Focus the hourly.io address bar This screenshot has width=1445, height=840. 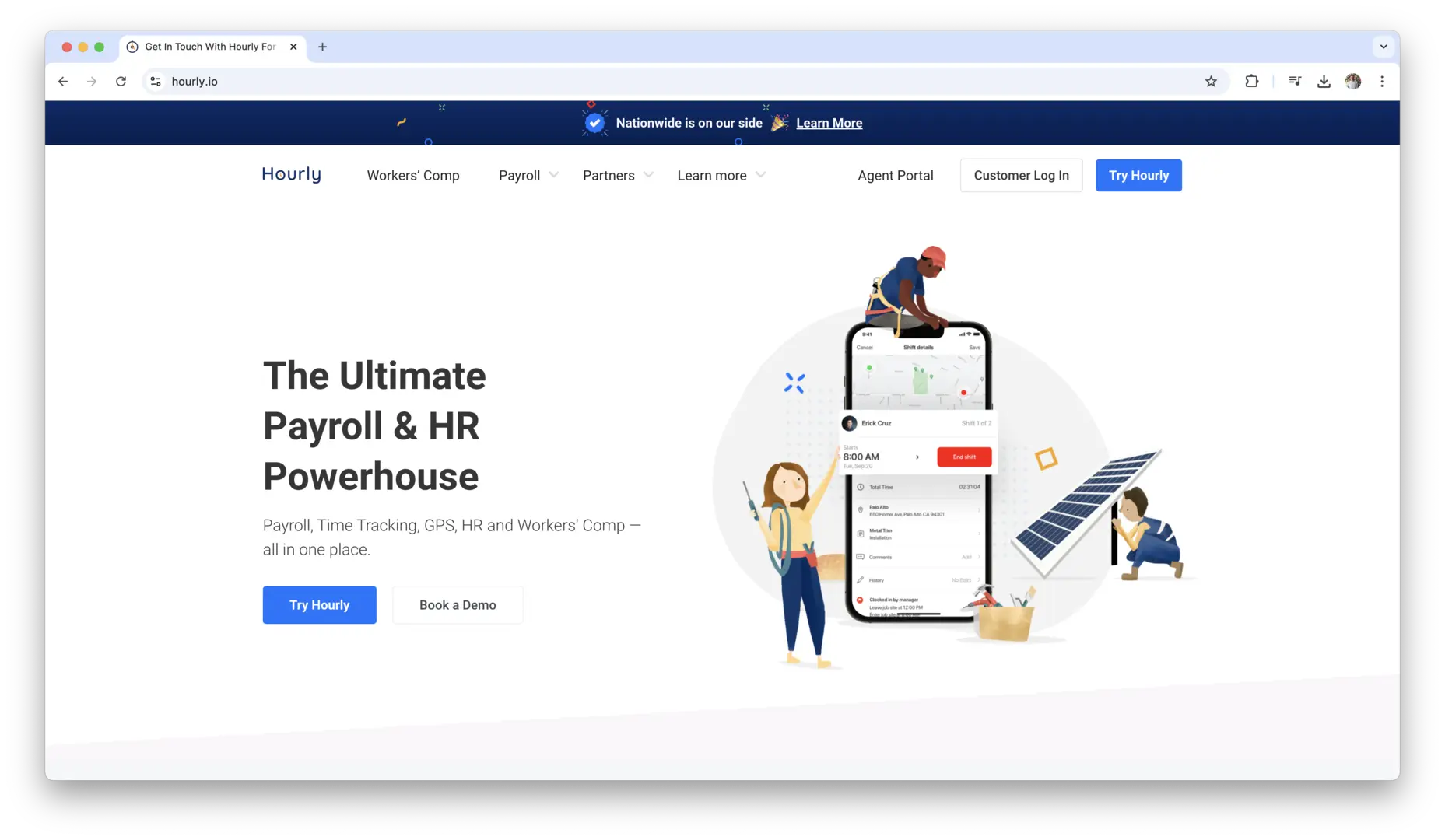[685, 82]
